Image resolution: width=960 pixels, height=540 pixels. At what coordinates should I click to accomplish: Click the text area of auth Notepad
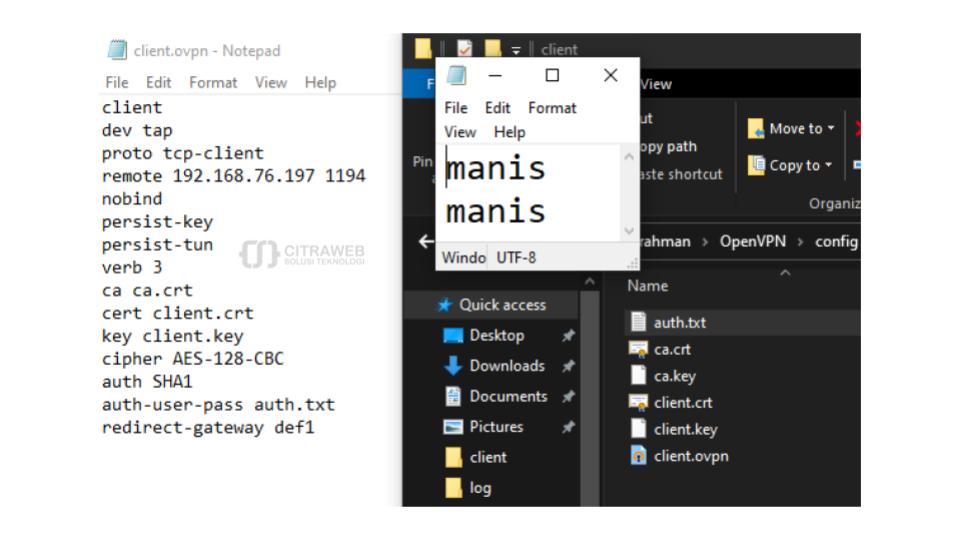click(x=530, y=190)
